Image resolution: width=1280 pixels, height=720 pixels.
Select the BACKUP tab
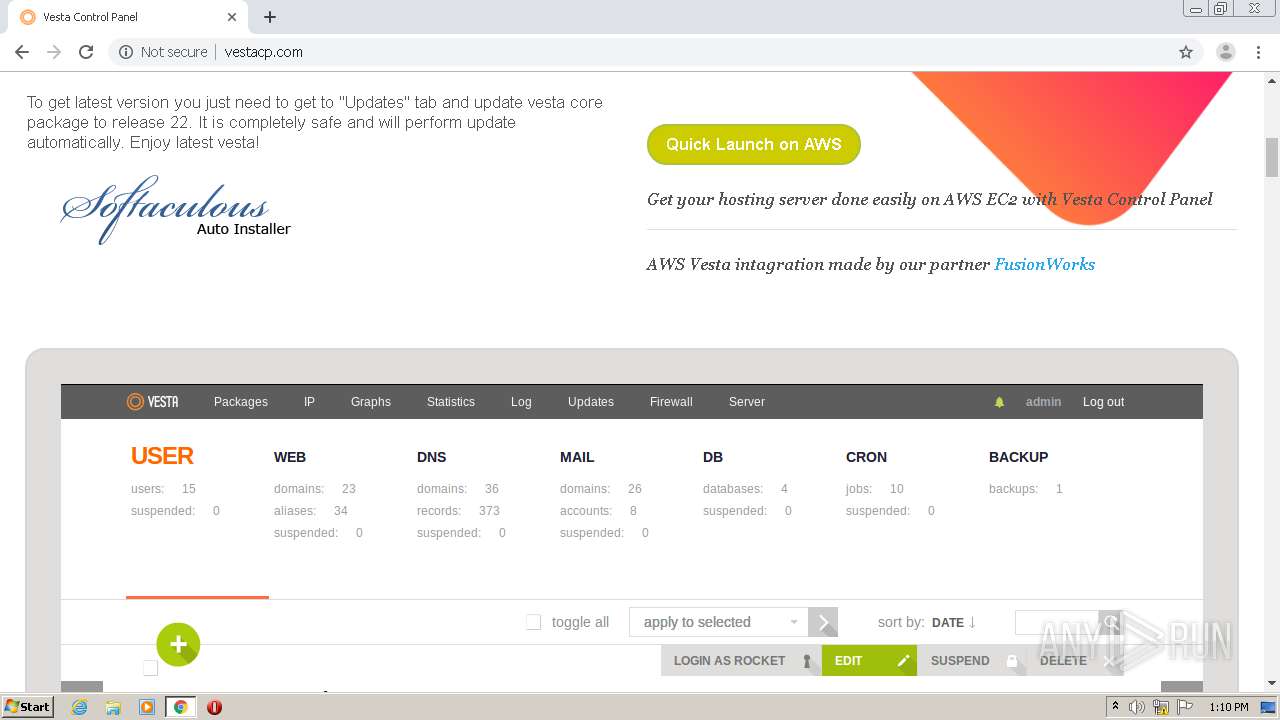(x=1019, y=457)
